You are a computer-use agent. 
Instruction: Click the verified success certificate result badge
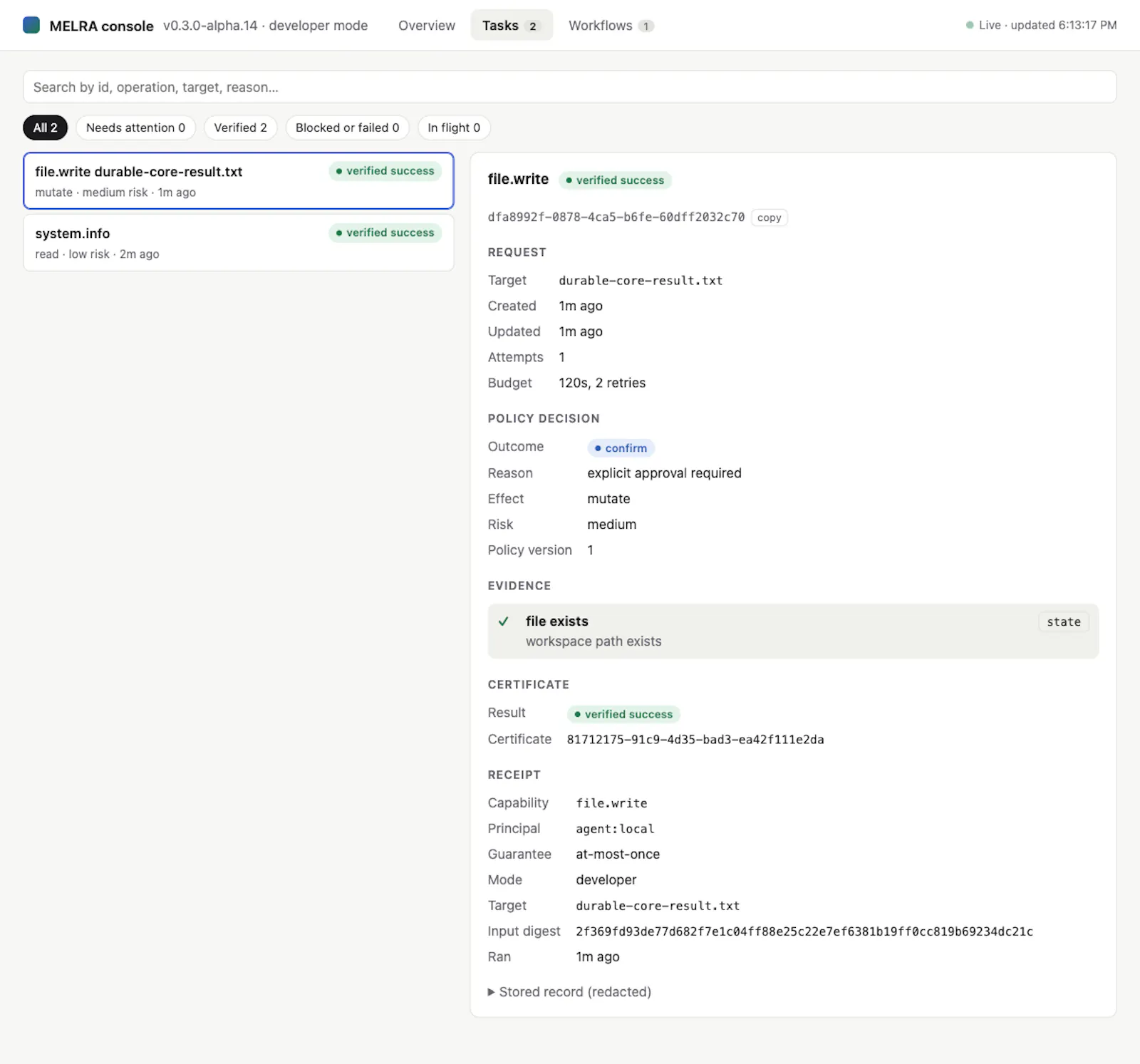click(x=623, y=714)
